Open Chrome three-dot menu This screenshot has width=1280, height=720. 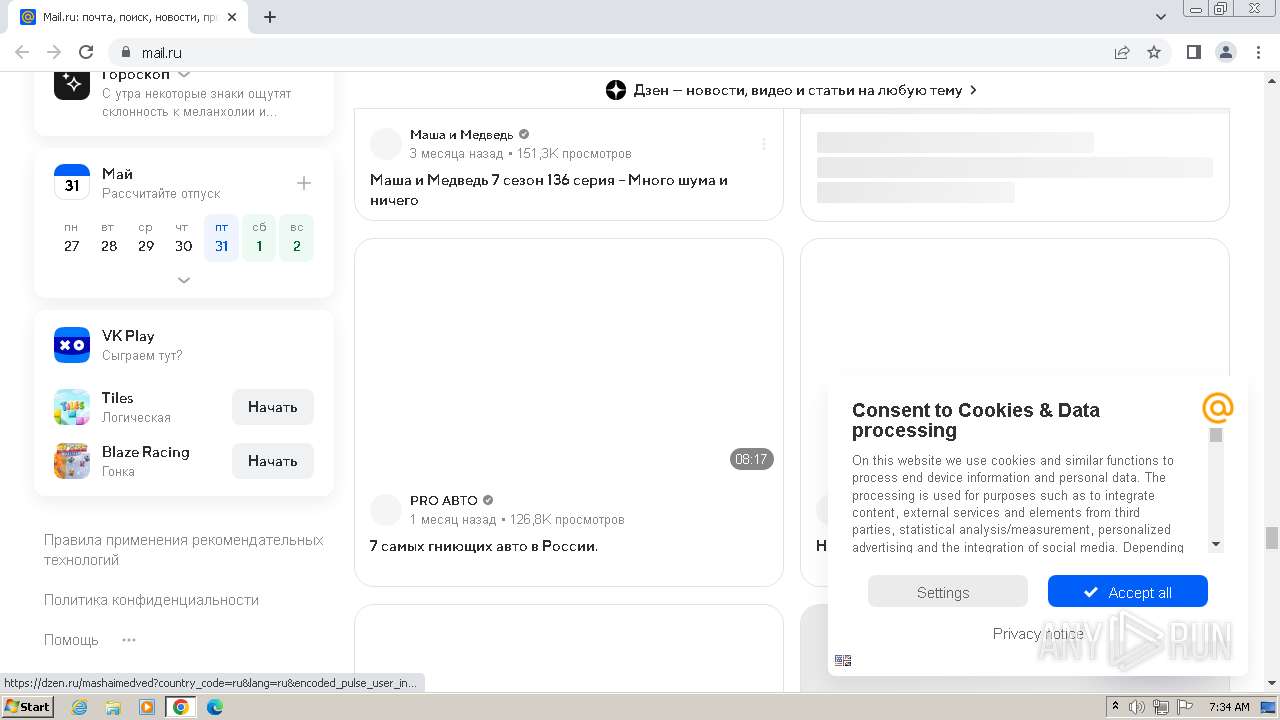pyautogui.click(x=1257, y=52)
